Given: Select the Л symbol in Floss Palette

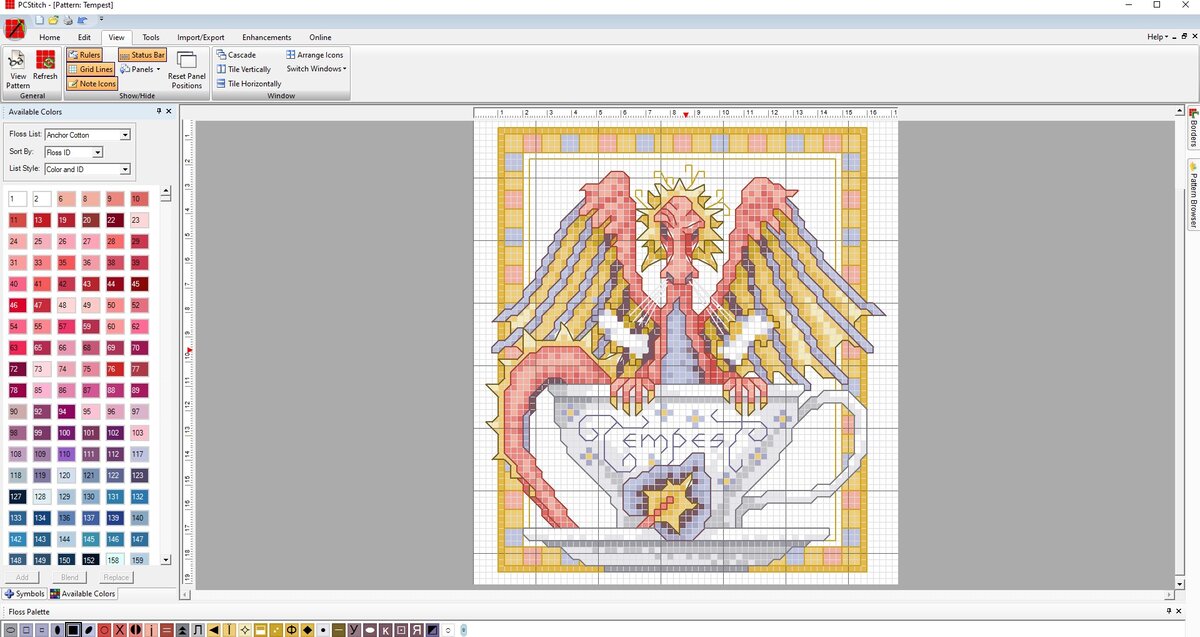Looking at the screenshot, I should click(198, 630).
